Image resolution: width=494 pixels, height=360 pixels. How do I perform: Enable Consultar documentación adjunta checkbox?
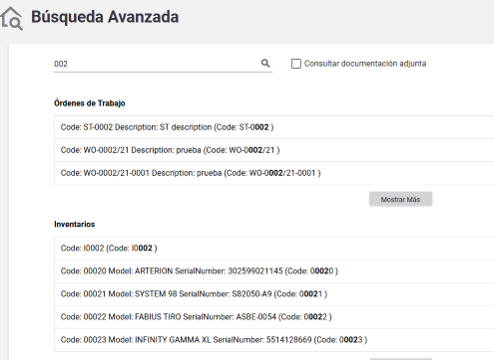pos(296,64)
